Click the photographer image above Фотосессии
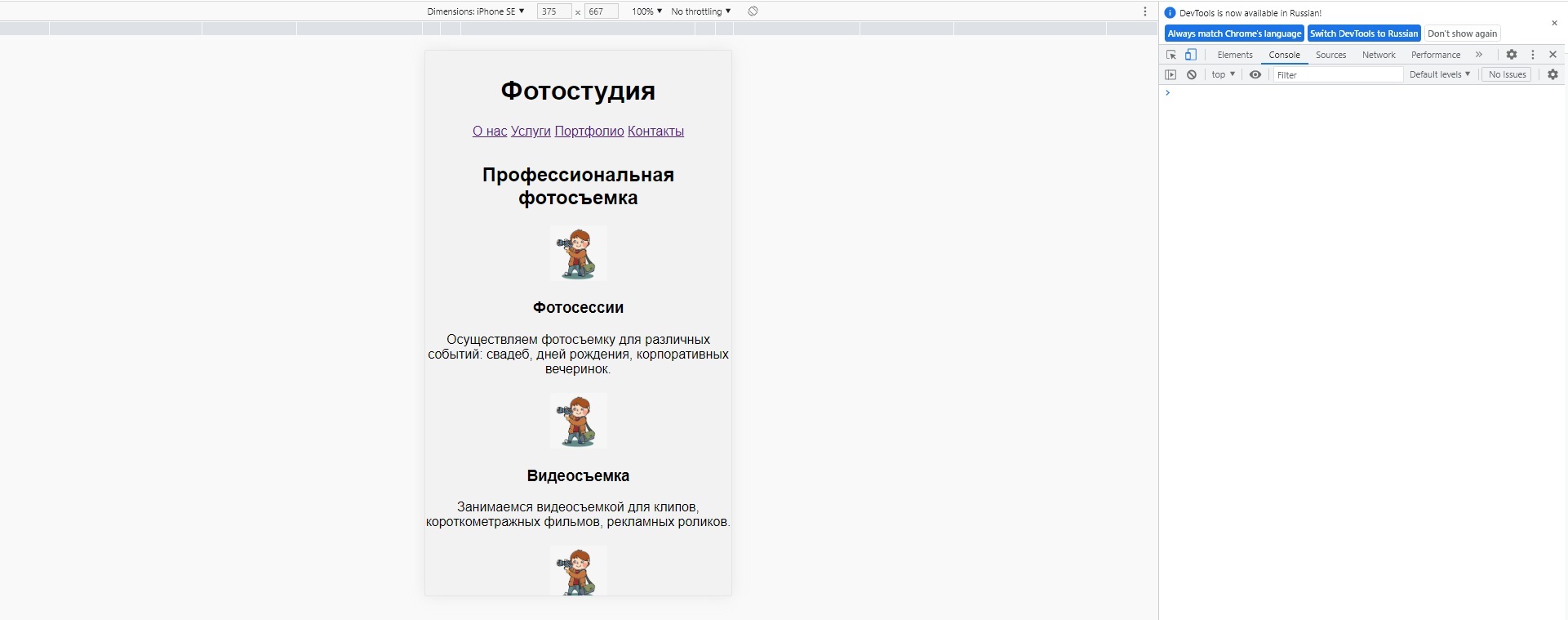1568x620 pixels. click(579, 253)
